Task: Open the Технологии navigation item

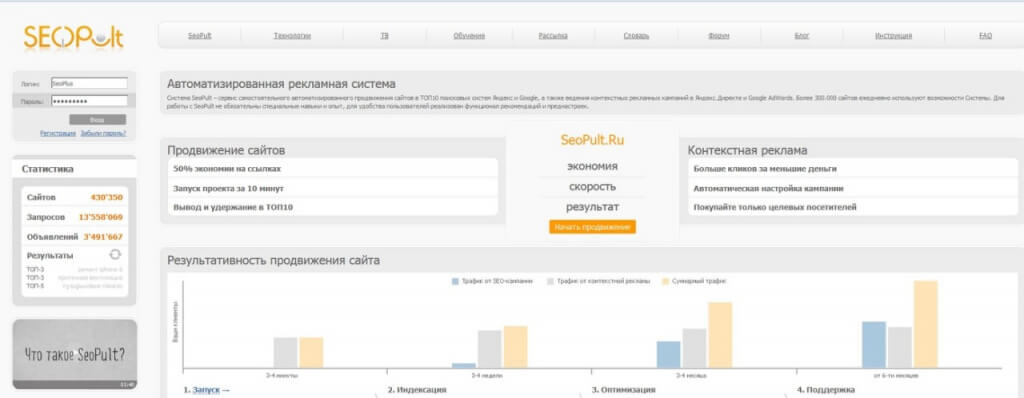Action: [x=292, y=36]
